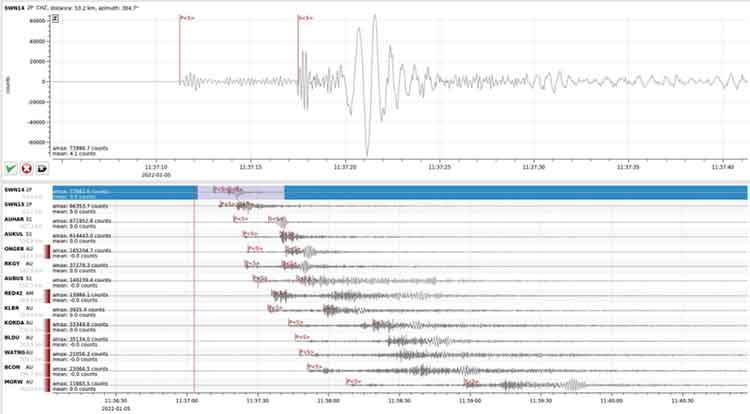
Task: Click the highlighted zoom window on SWN14 trace
Action: (x=241, y=193)
